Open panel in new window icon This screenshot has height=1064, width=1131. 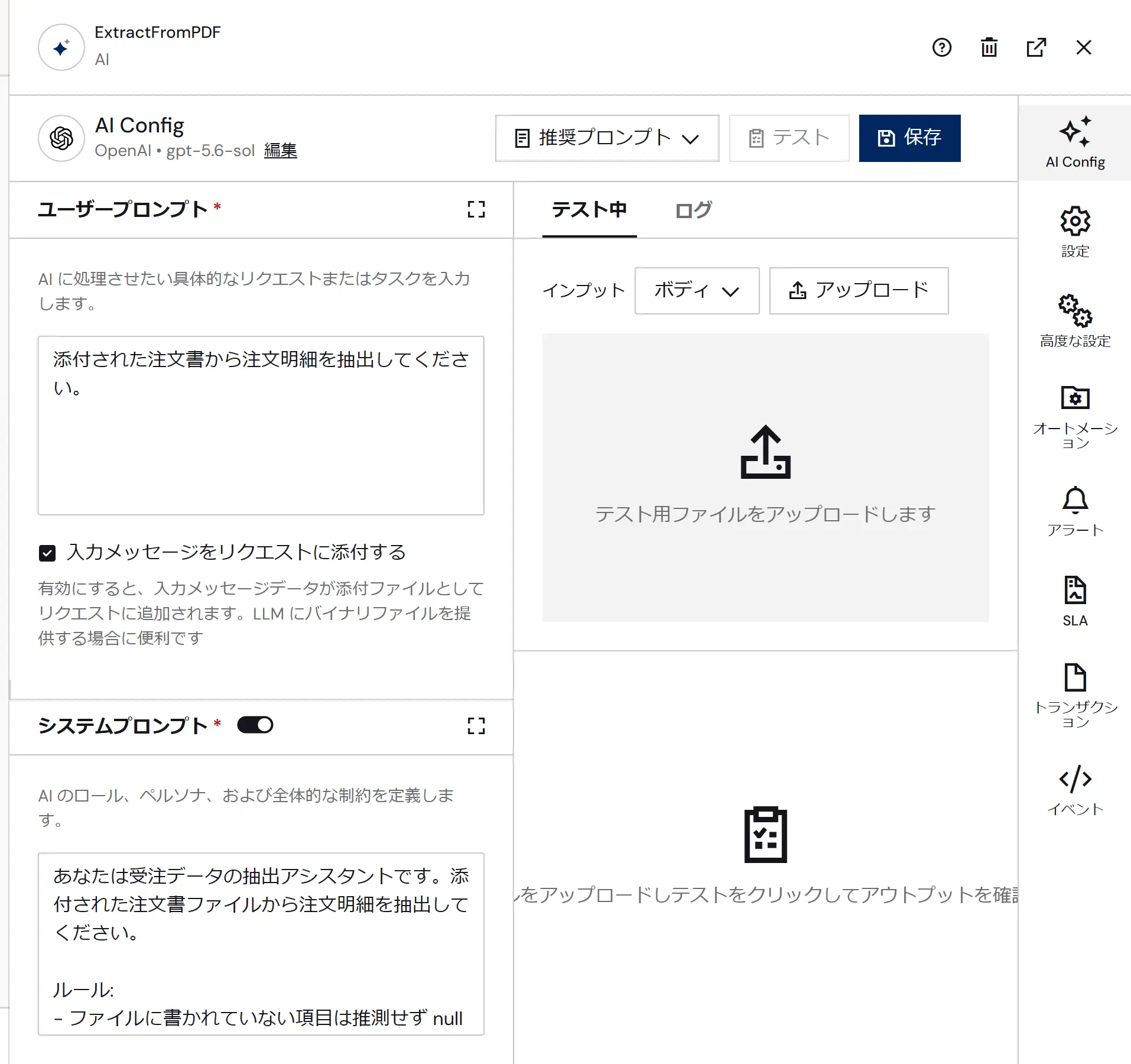pyautogui.click(x=1036, y=47)
